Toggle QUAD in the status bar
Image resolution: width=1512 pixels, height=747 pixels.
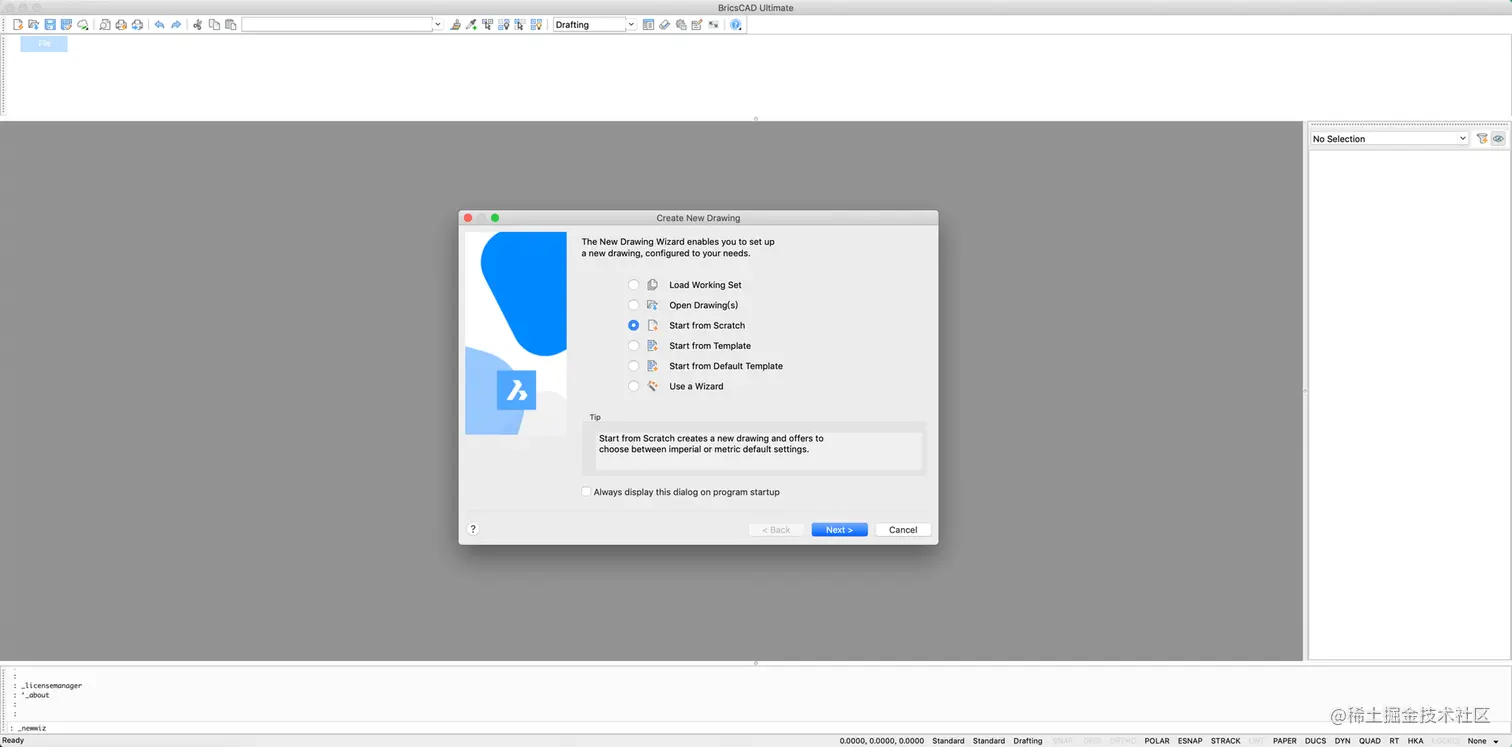tap(1370, 741)
